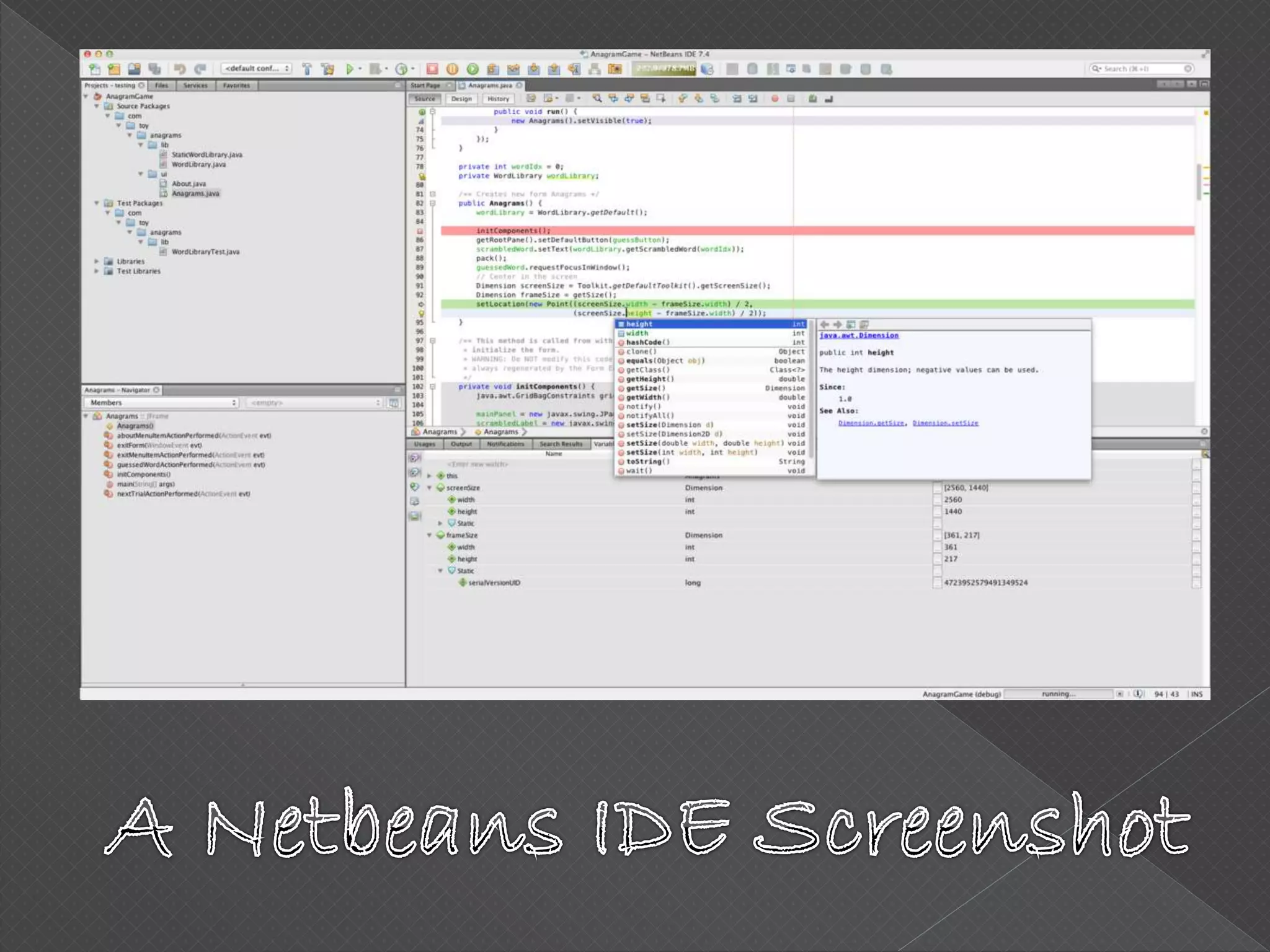Open StaticWordLibrary.java in the Projects tree
Viewport: 1270px width, 952px height.
pyautogui.click(x=207, y=155)
